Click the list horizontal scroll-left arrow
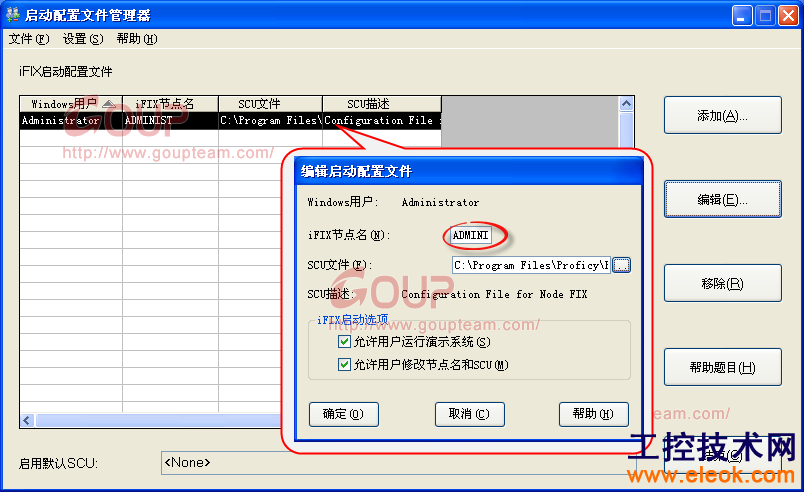This screenshot has width=804, height=492. click(28, 421)
